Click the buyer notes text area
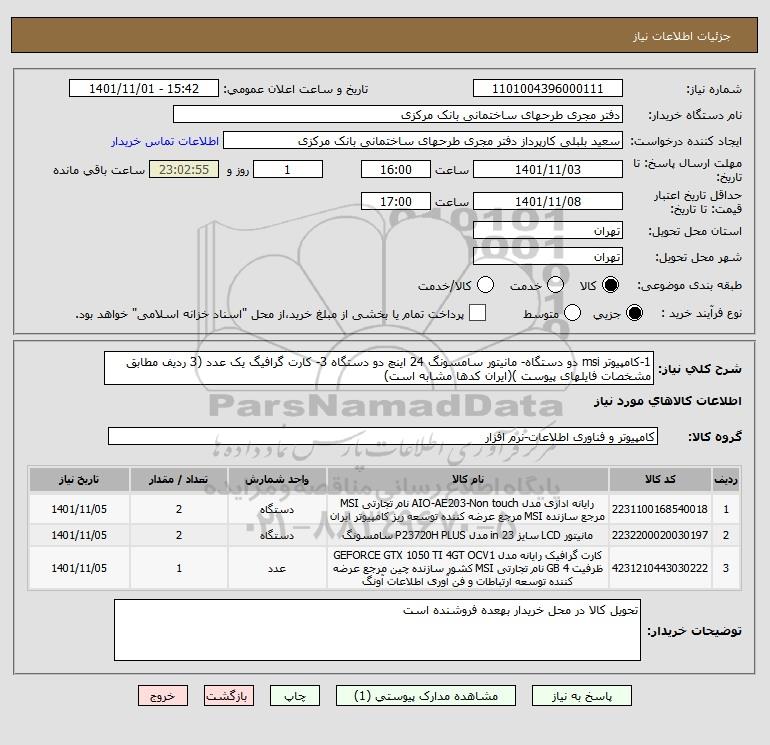 click(x=377, y=630)
